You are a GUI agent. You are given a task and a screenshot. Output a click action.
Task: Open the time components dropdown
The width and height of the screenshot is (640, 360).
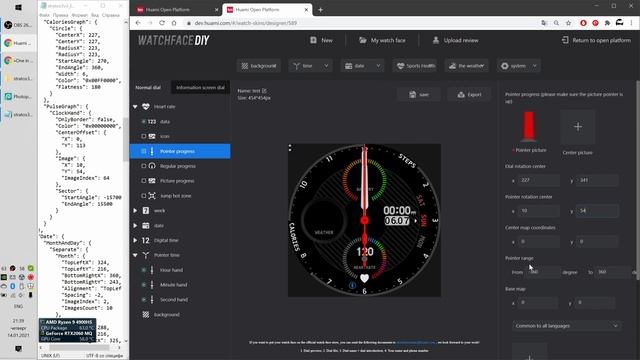(310, 66)
